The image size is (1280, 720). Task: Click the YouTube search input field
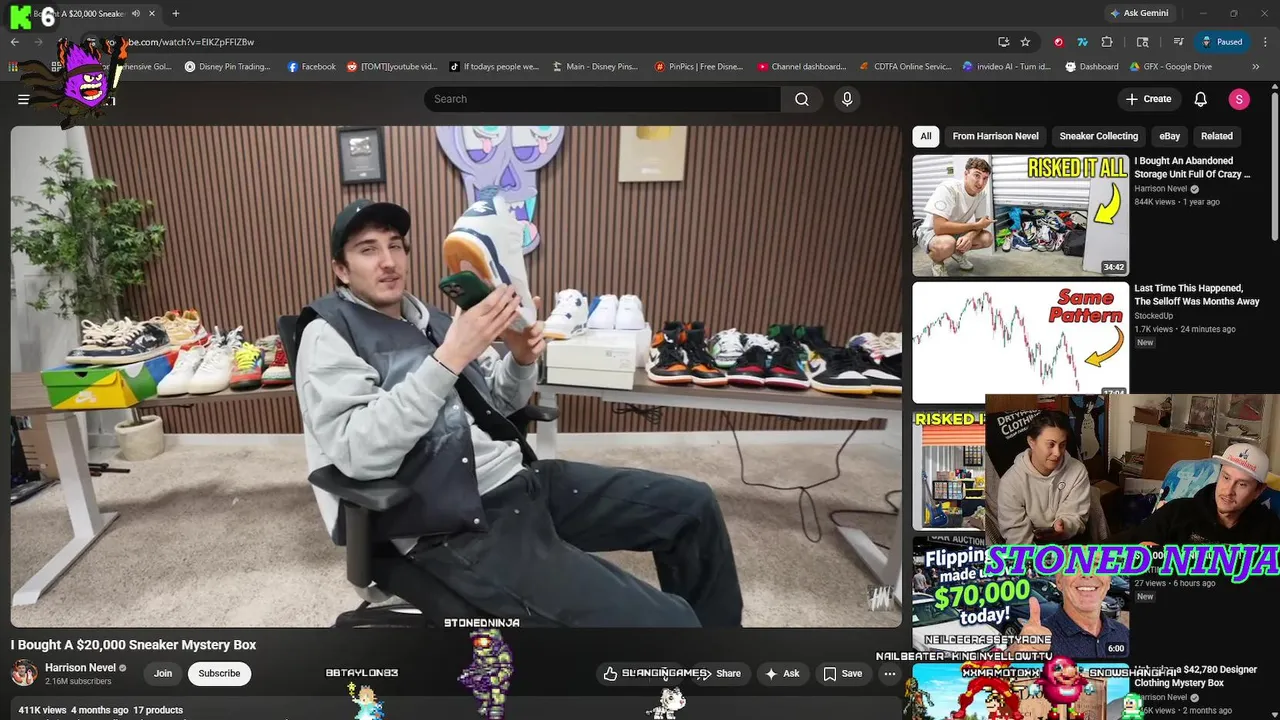(602, 99)
